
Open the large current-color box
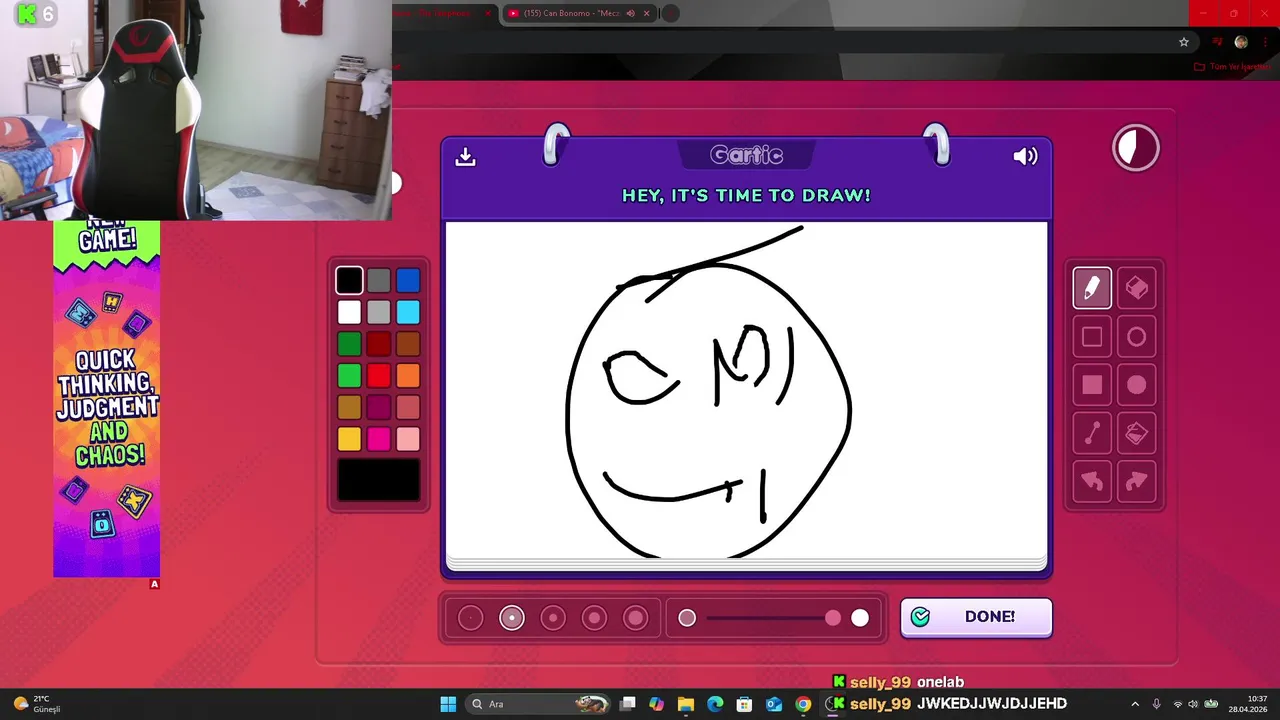click(x=378, y=480)
